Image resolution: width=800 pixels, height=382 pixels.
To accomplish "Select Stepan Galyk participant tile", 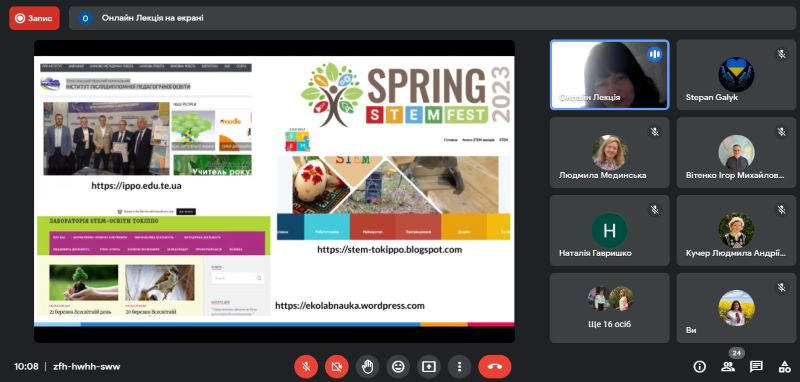I will point(736,74).
